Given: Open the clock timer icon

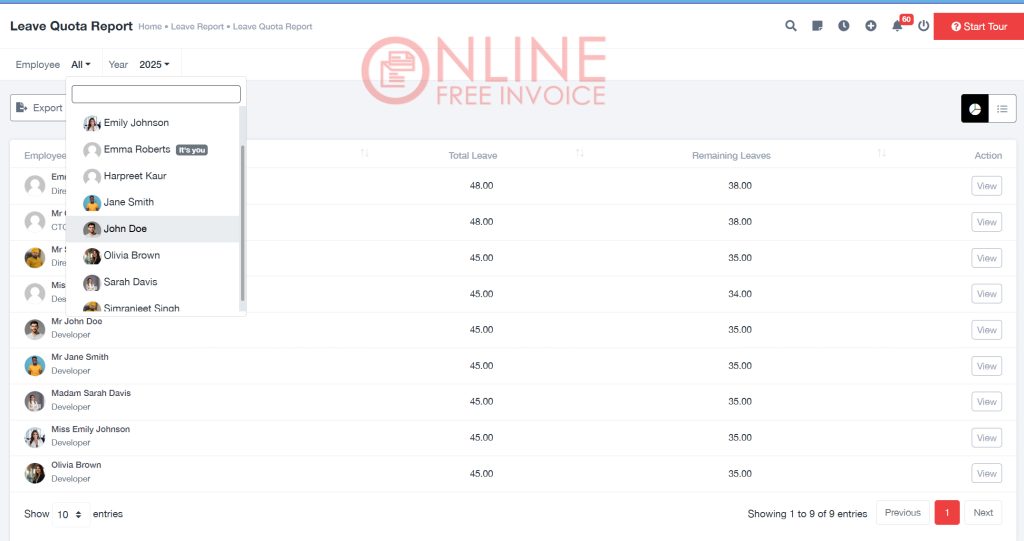Looking at the screenshot, I should [x=844, y=26].
